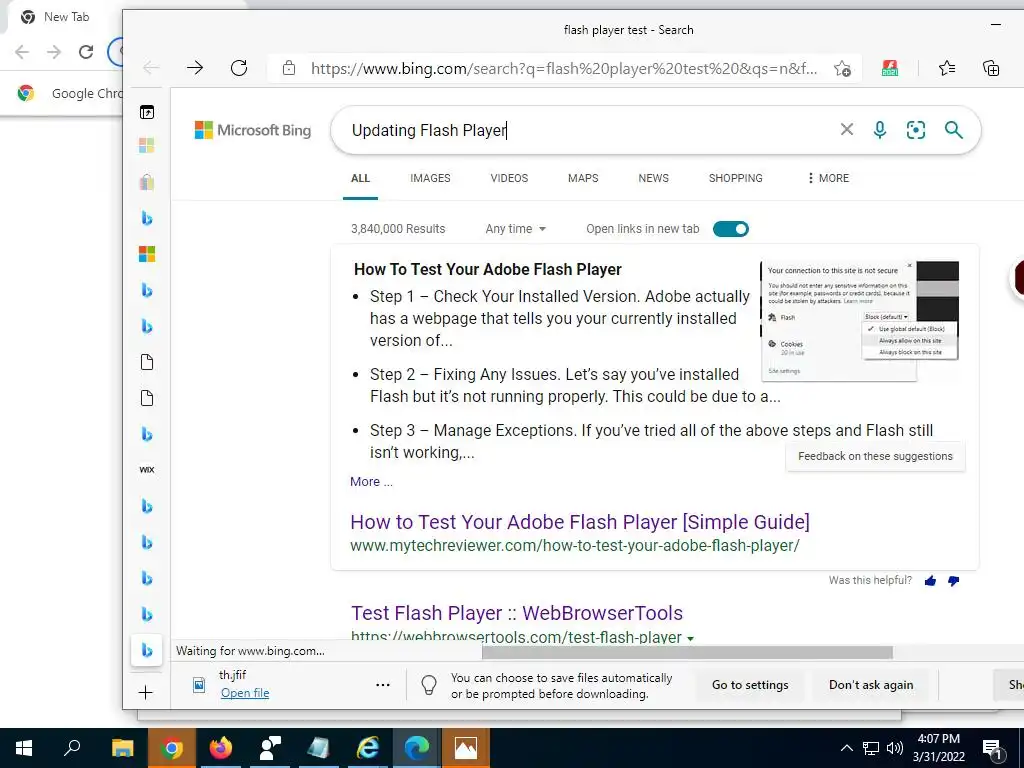
Task: Add this page to favorites star icon
Action: pyautogui.click(x=842, y=68)
